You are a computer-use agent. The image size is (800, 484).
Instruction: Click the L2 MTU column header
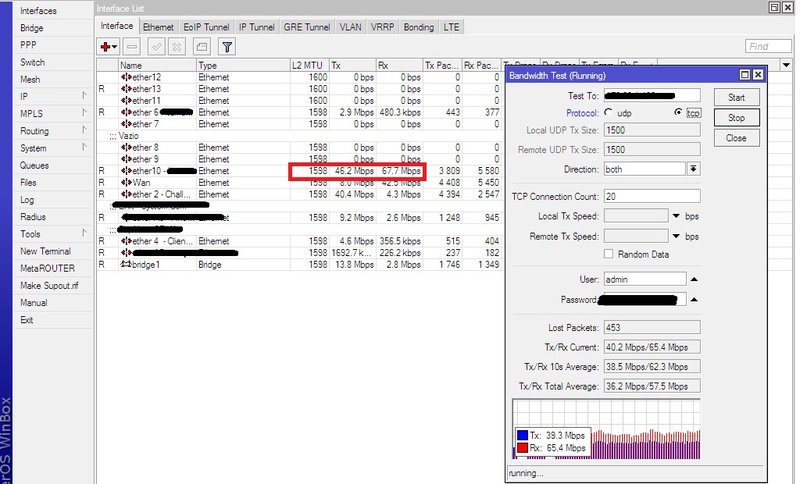pos(309,65)
